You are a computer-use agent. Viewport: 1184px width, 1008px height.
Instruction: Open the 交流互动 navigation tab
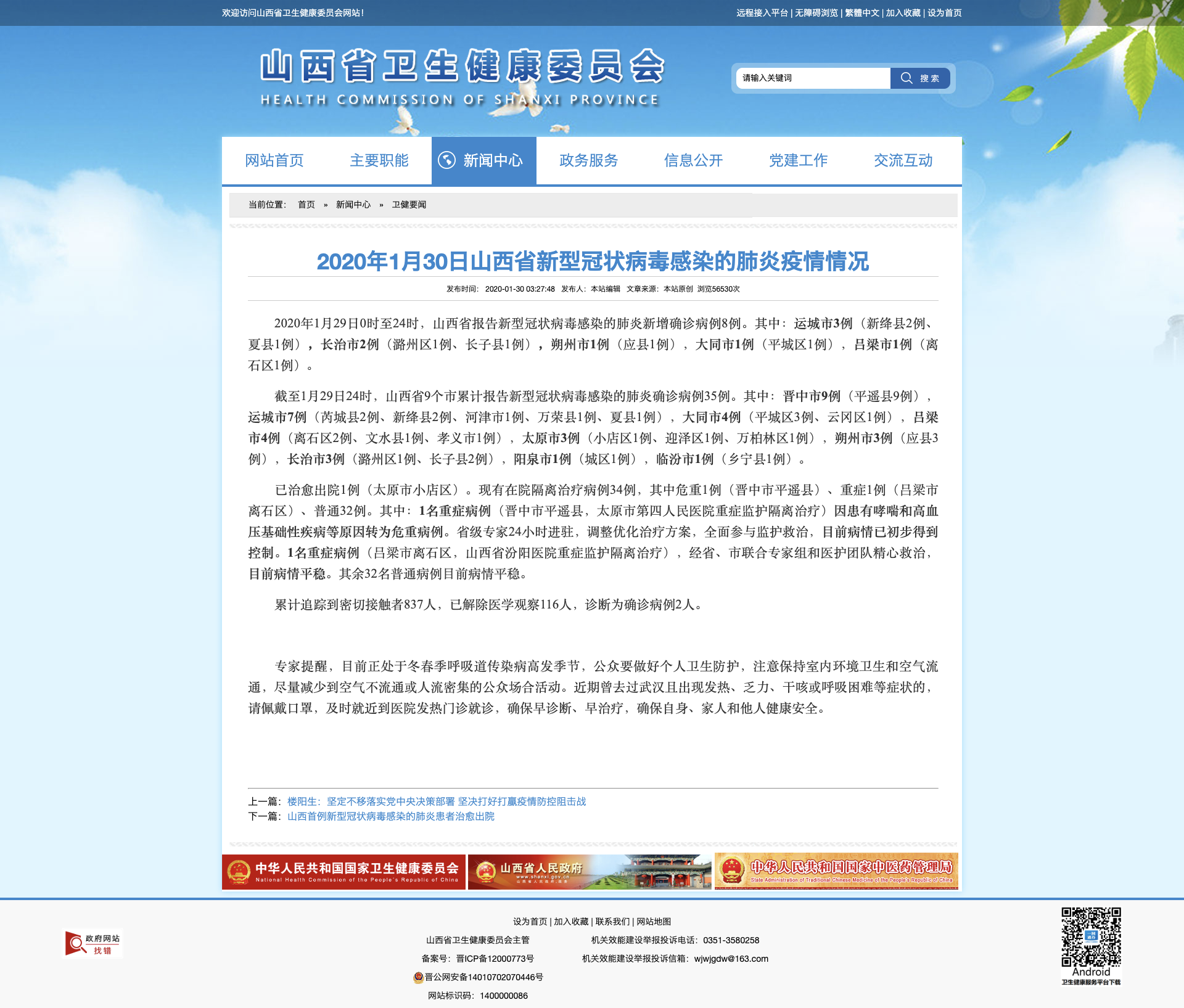tap(903, 160)
